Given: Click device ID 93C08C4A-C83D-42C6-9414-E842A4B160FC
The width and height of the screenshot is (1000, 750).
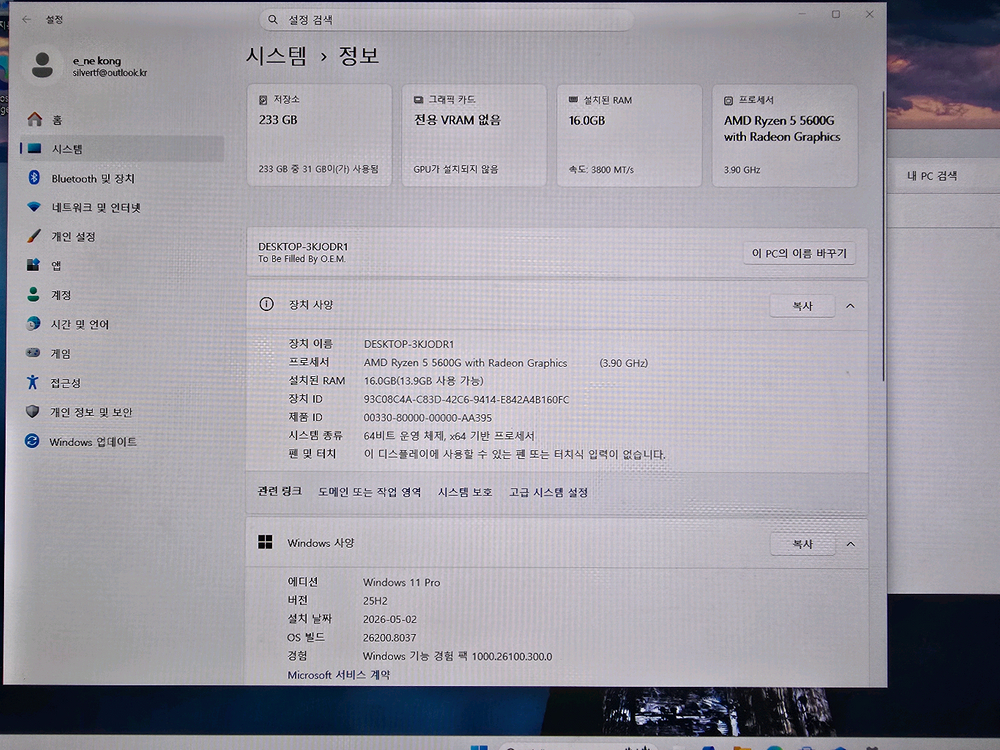Looking at the screenshot, I should pos(466,399).
